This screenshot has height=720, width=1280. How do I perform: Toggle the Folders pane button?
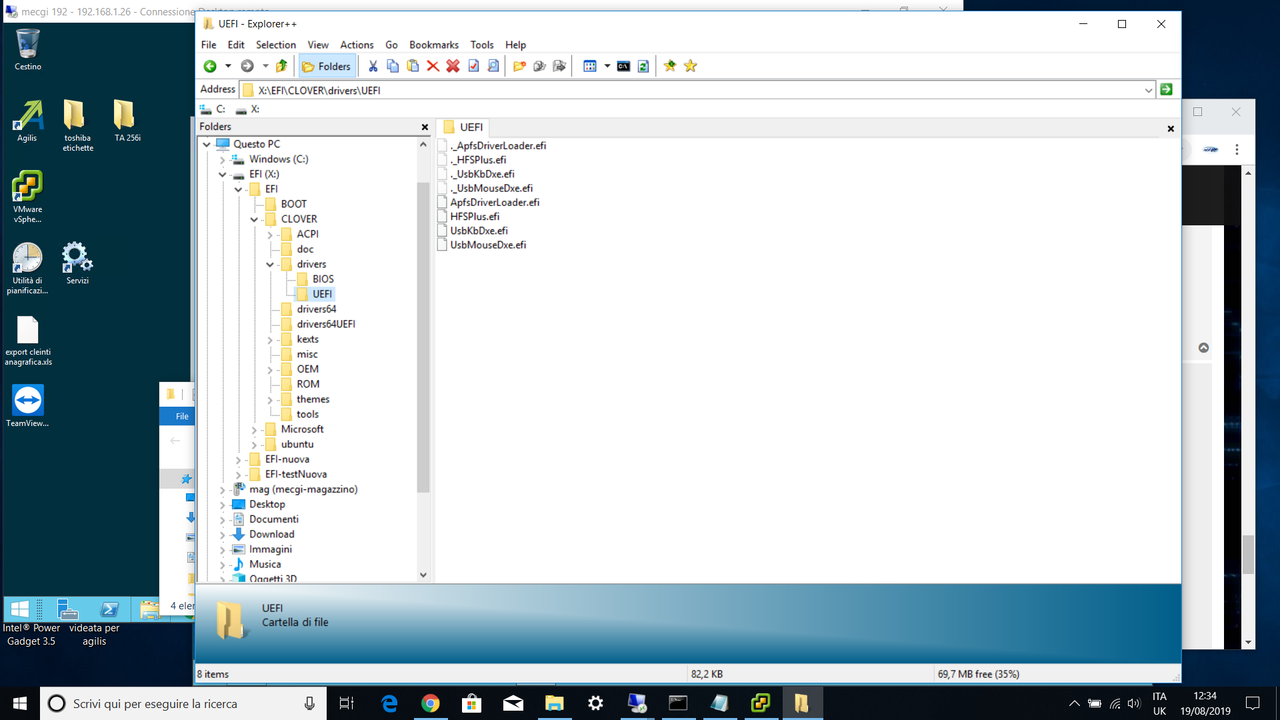[327, 66]
